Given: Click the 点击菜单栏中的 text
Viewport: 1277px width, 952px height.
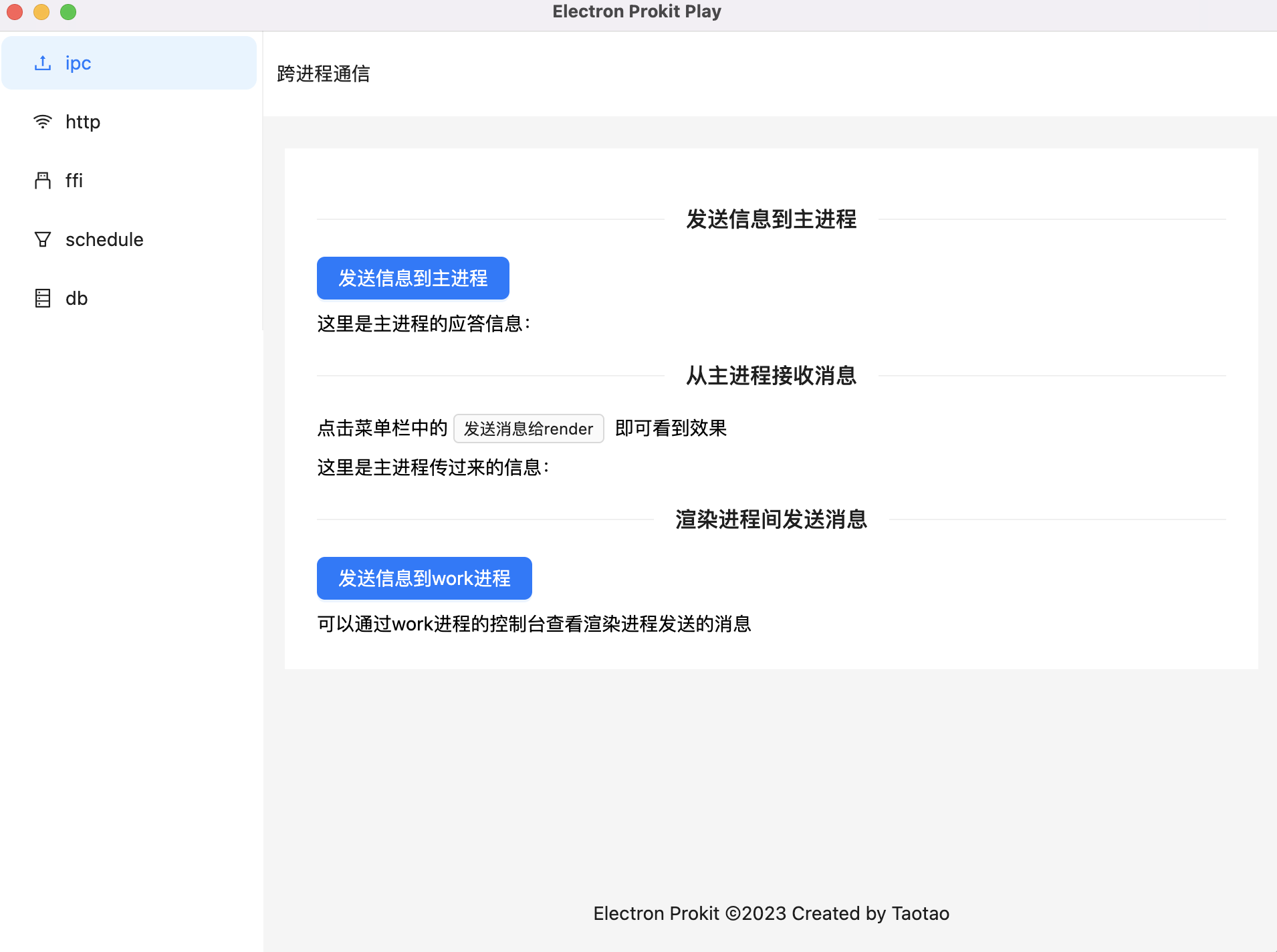Looking at the screenshot, I should click(x=382, y=428).
